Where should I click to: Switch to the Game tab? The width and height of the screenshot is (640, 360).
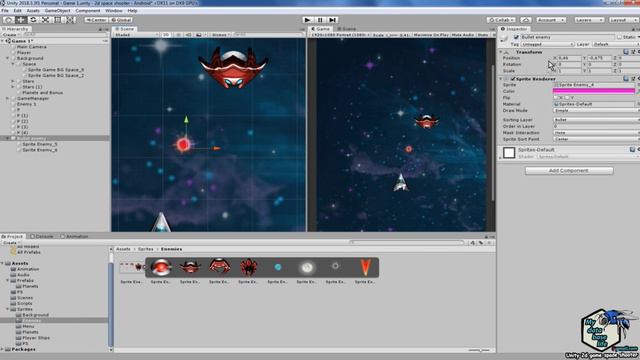point(321,29)
